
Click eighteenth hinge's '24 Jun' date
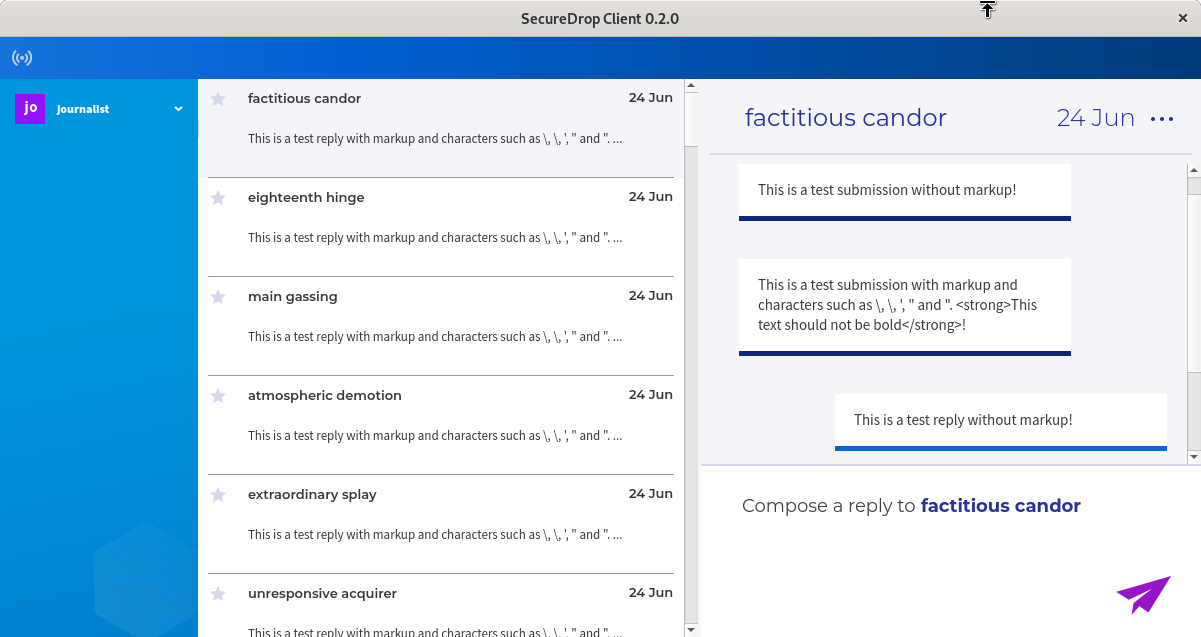(650, 197)
